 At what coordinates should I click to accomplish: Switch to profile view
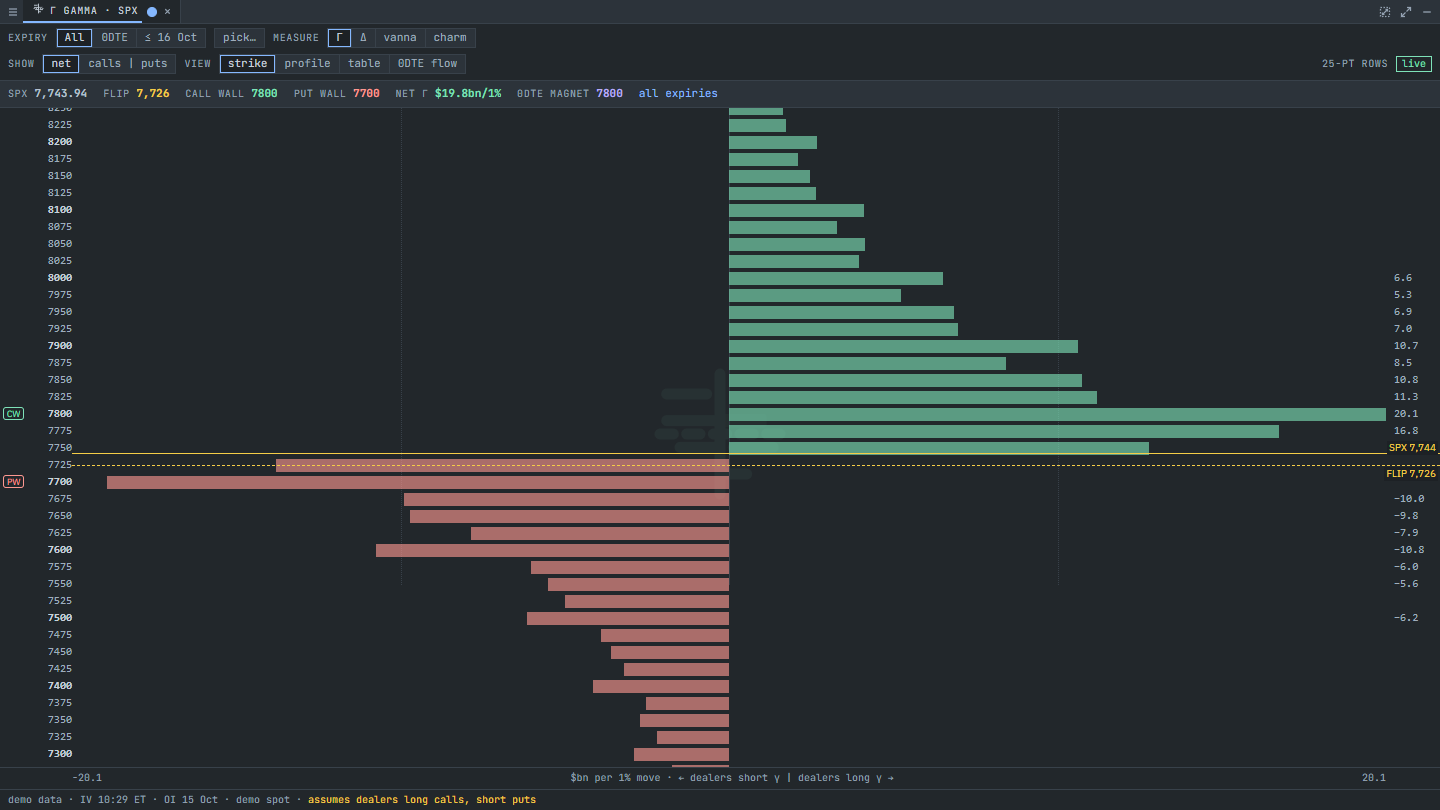pyautogui.click(x=307, y=64)
